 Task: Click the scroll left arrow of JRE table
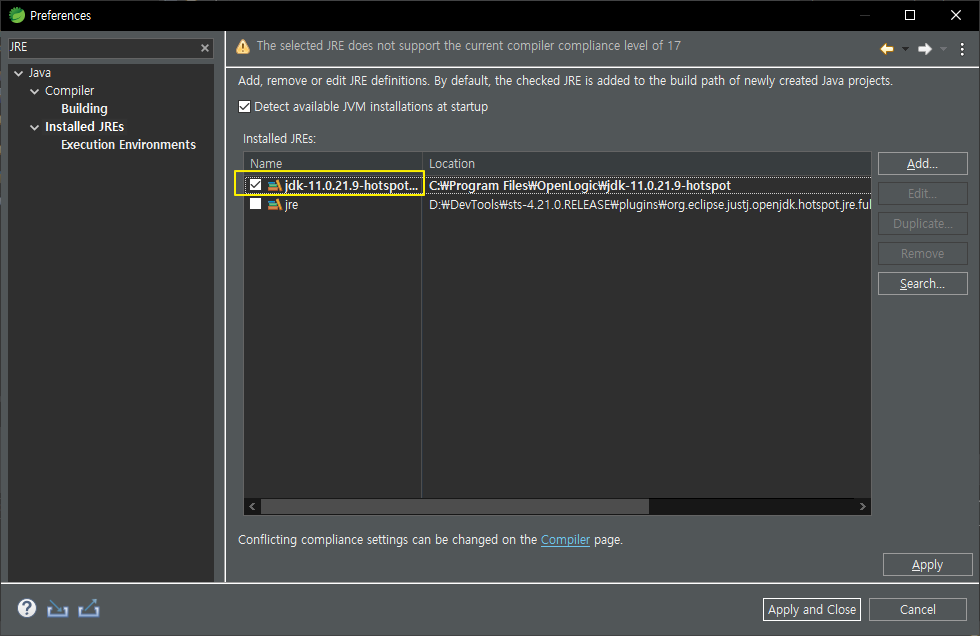tap(252, 507)
